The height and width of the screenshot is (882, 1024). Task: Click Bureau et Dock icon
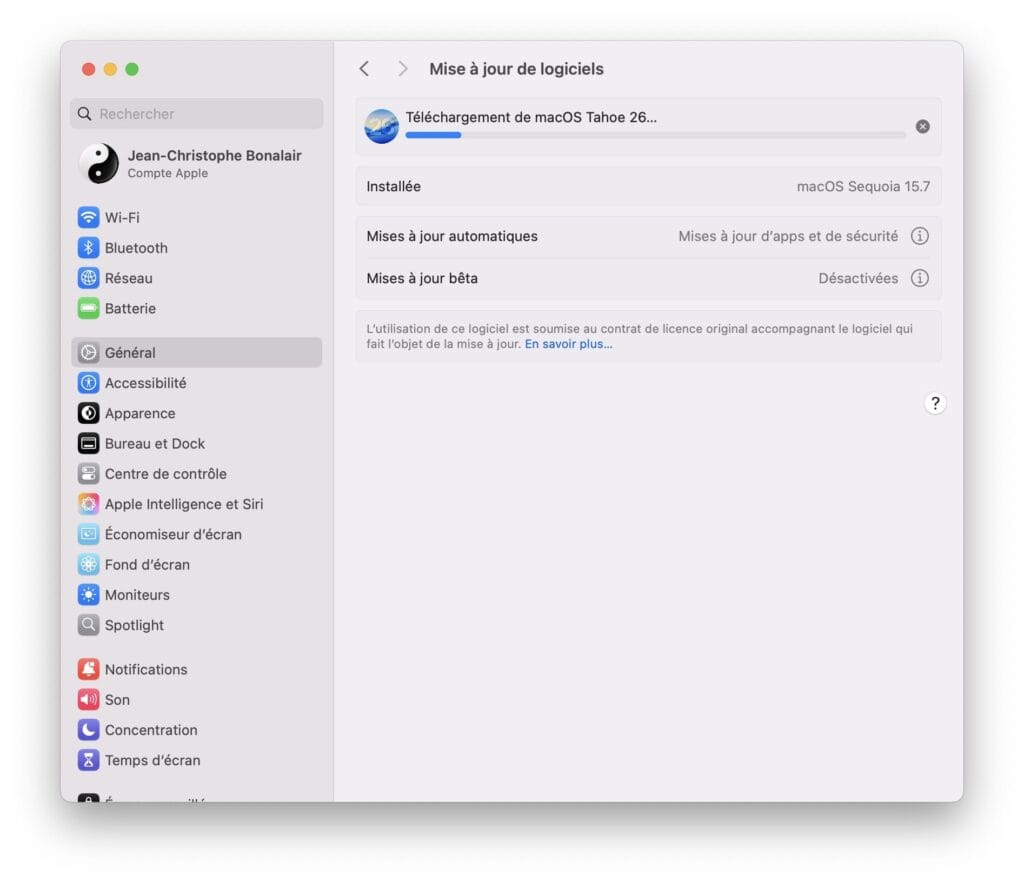click(88, 443)
